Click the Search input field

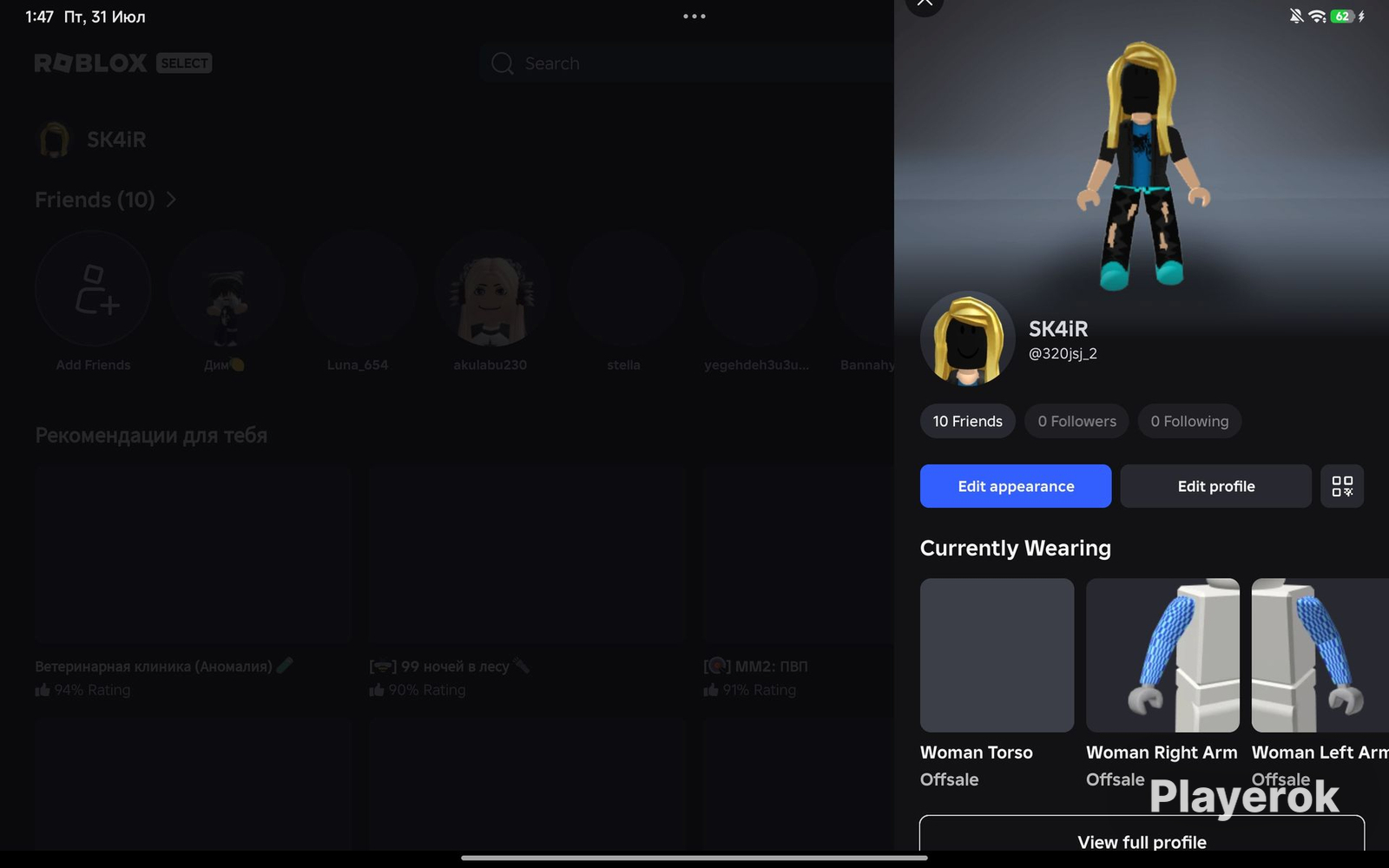tap(686, 63)
